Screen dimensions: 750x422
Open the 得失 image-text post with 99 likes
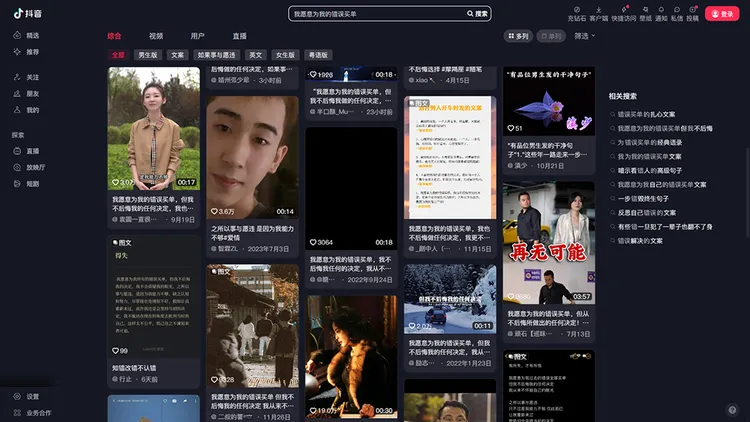(x=154, y=297)
